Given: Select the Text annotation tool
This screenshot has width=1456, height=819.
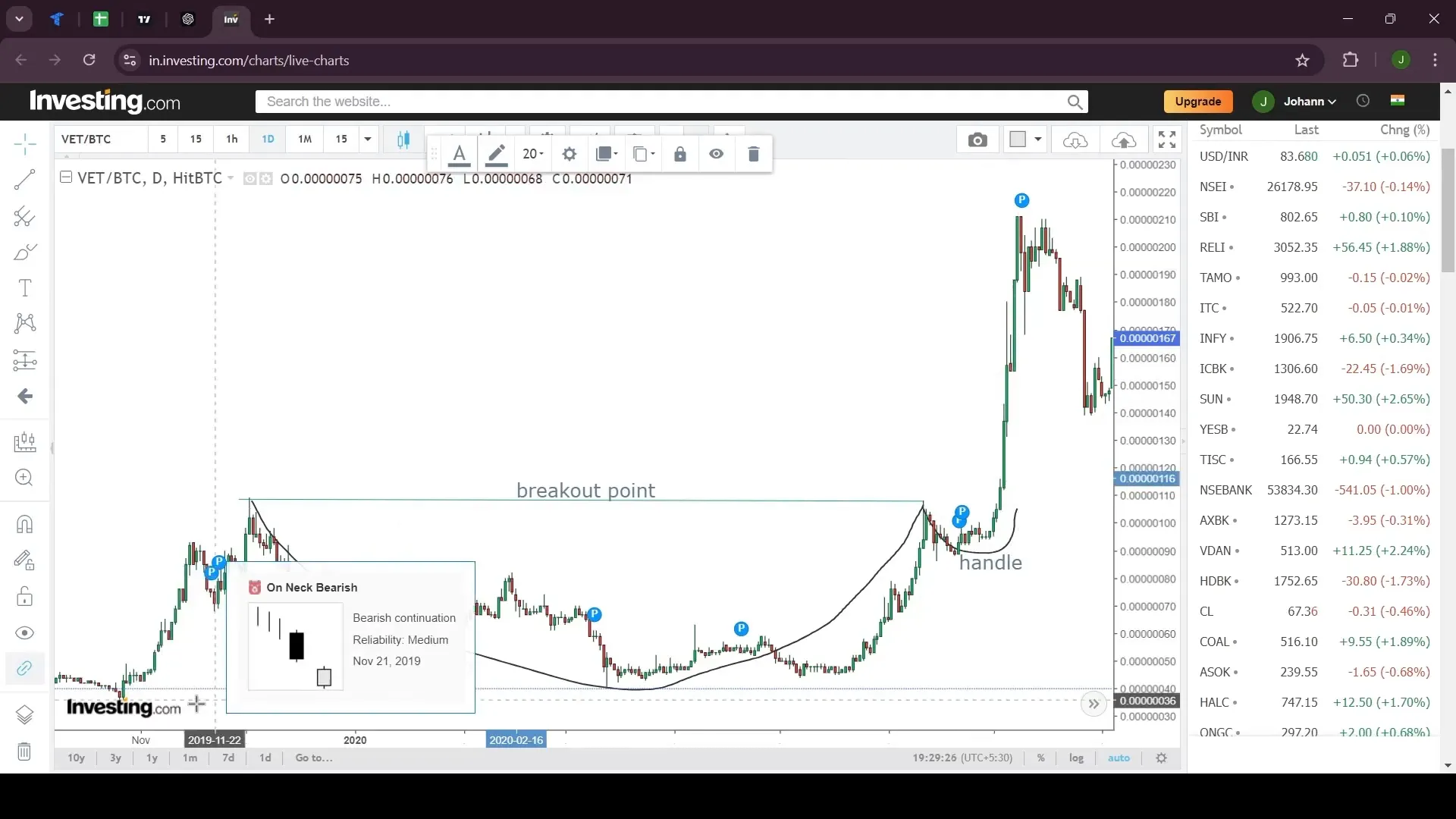Looking at the screenshot, I should click(x=24, y=288).
